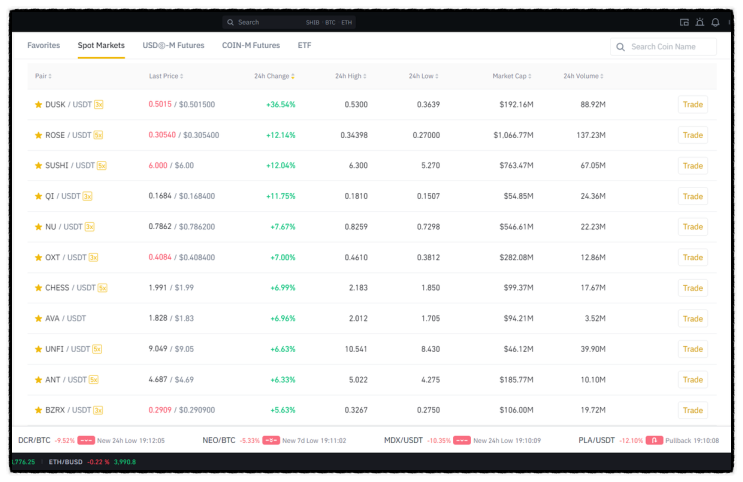743x482 pixels.
Task: Click the magnifier in Search Coin Name
Action: 620,47
